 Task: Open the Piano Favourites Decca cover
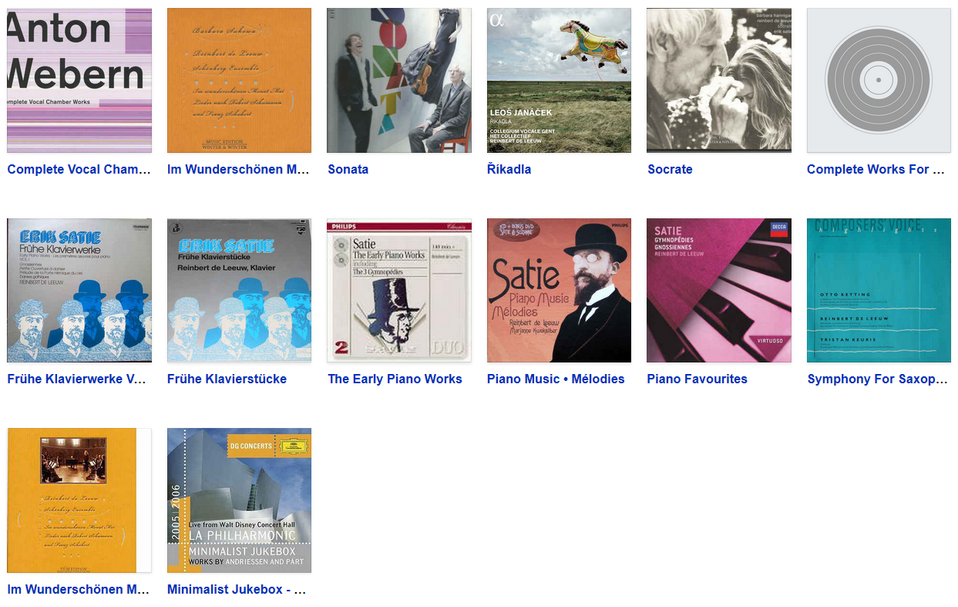[x=718, y=290]
